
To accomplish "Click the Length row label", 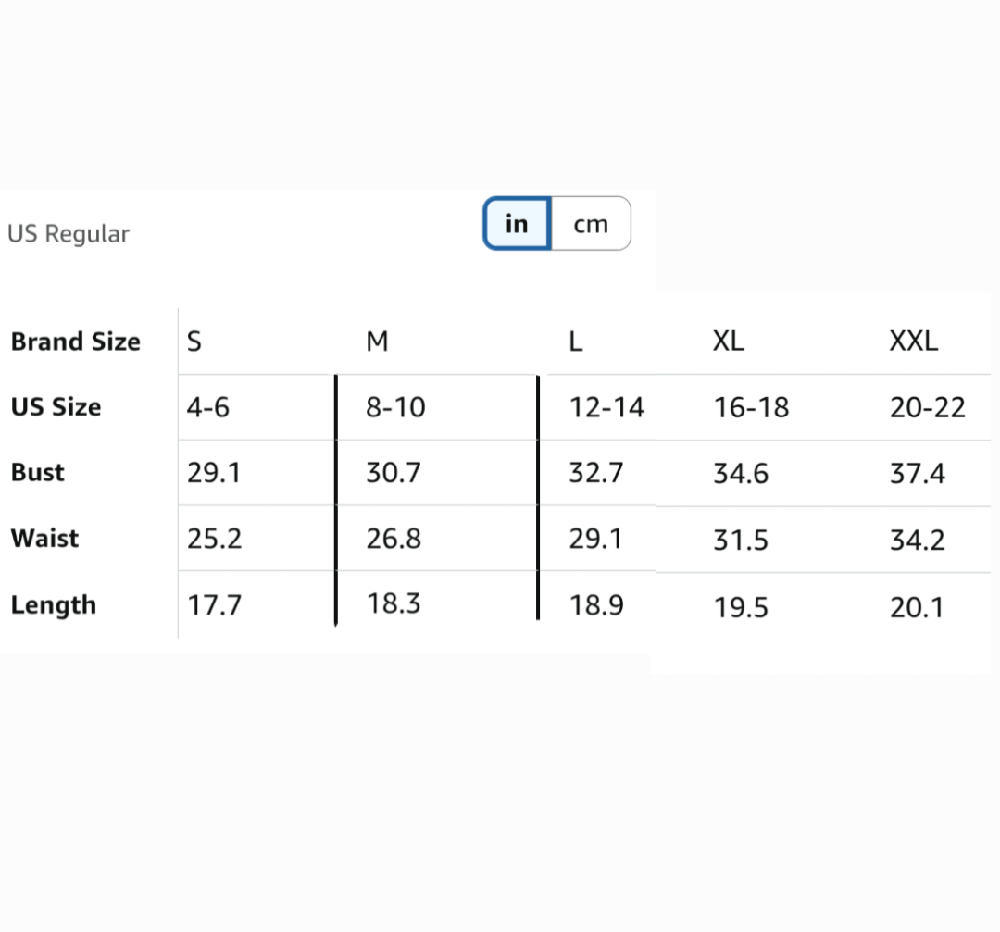I will 53,605.
